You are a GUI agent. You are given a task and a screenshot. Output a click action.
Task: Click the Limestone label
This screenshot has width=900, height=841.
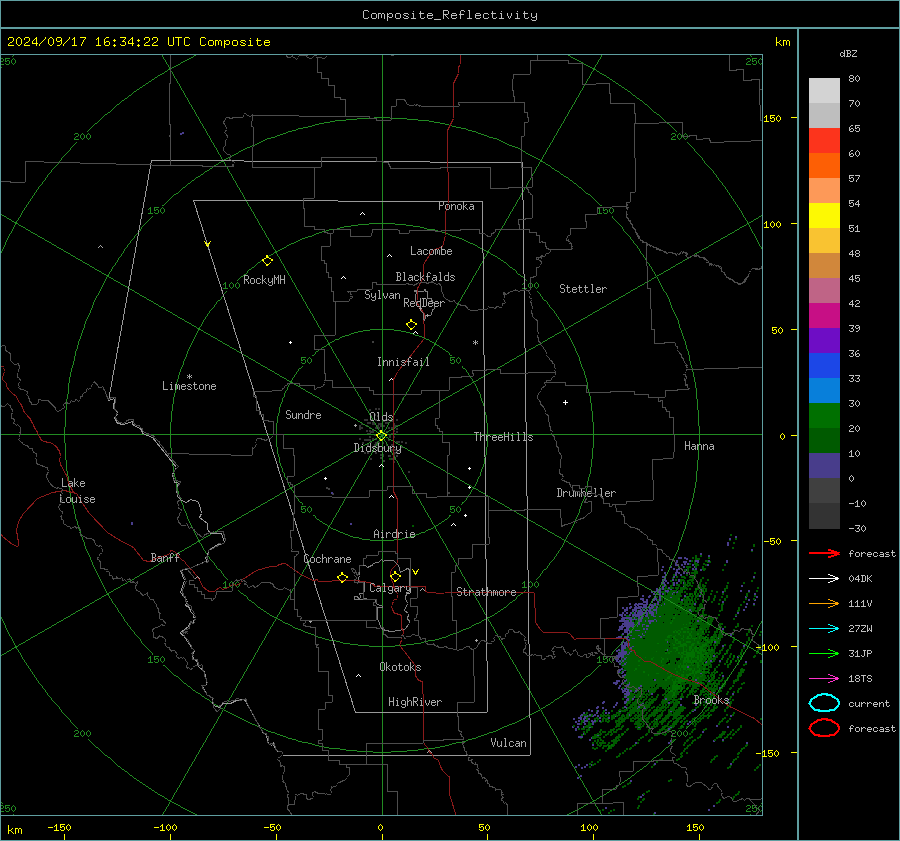(189, 386)
